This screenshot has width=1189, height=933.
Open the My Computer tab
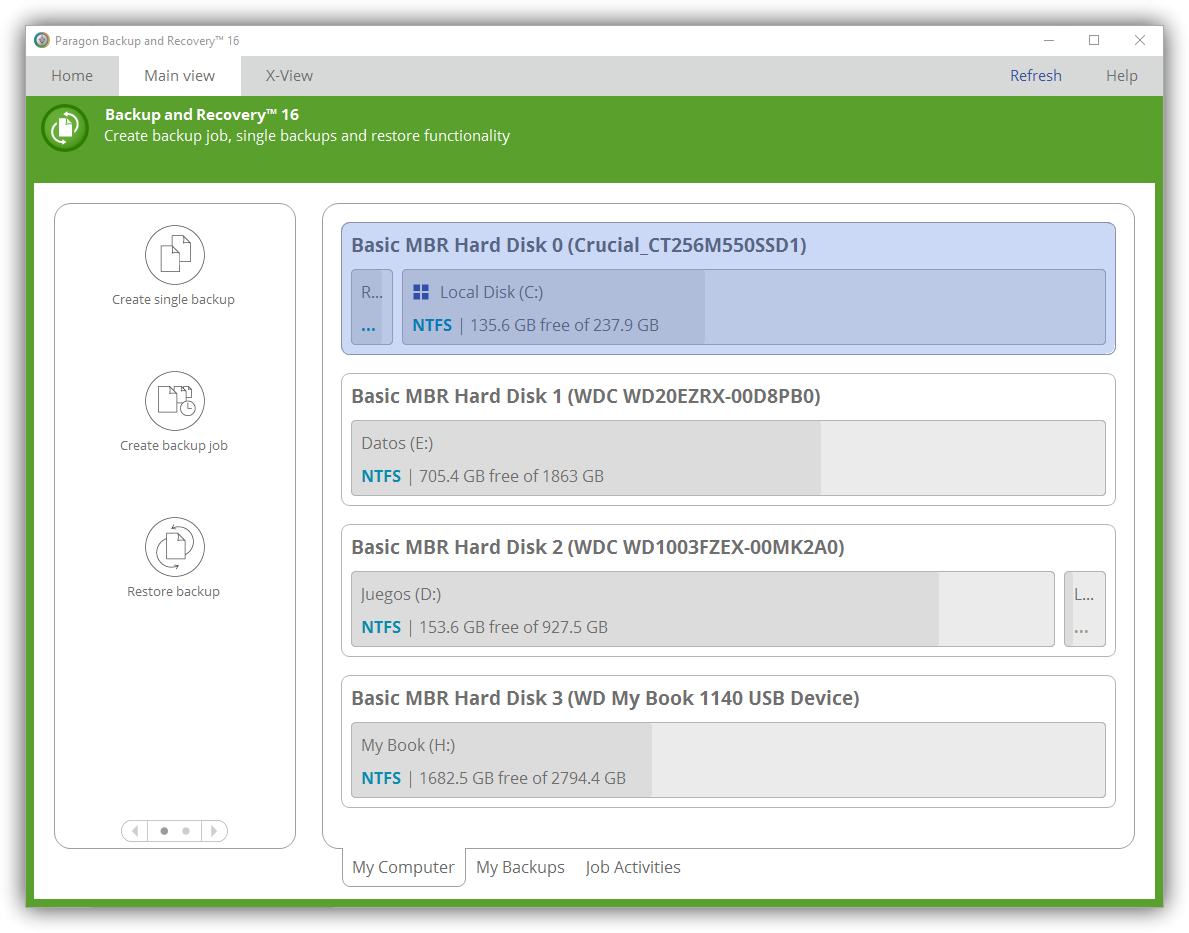(403, 867)
